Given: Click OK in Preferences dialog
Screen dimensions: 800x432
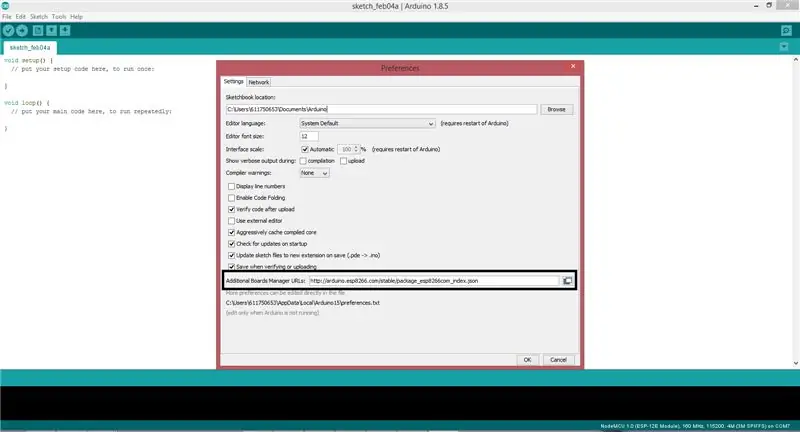Looking at the screenshot, I should click(528, 360).
